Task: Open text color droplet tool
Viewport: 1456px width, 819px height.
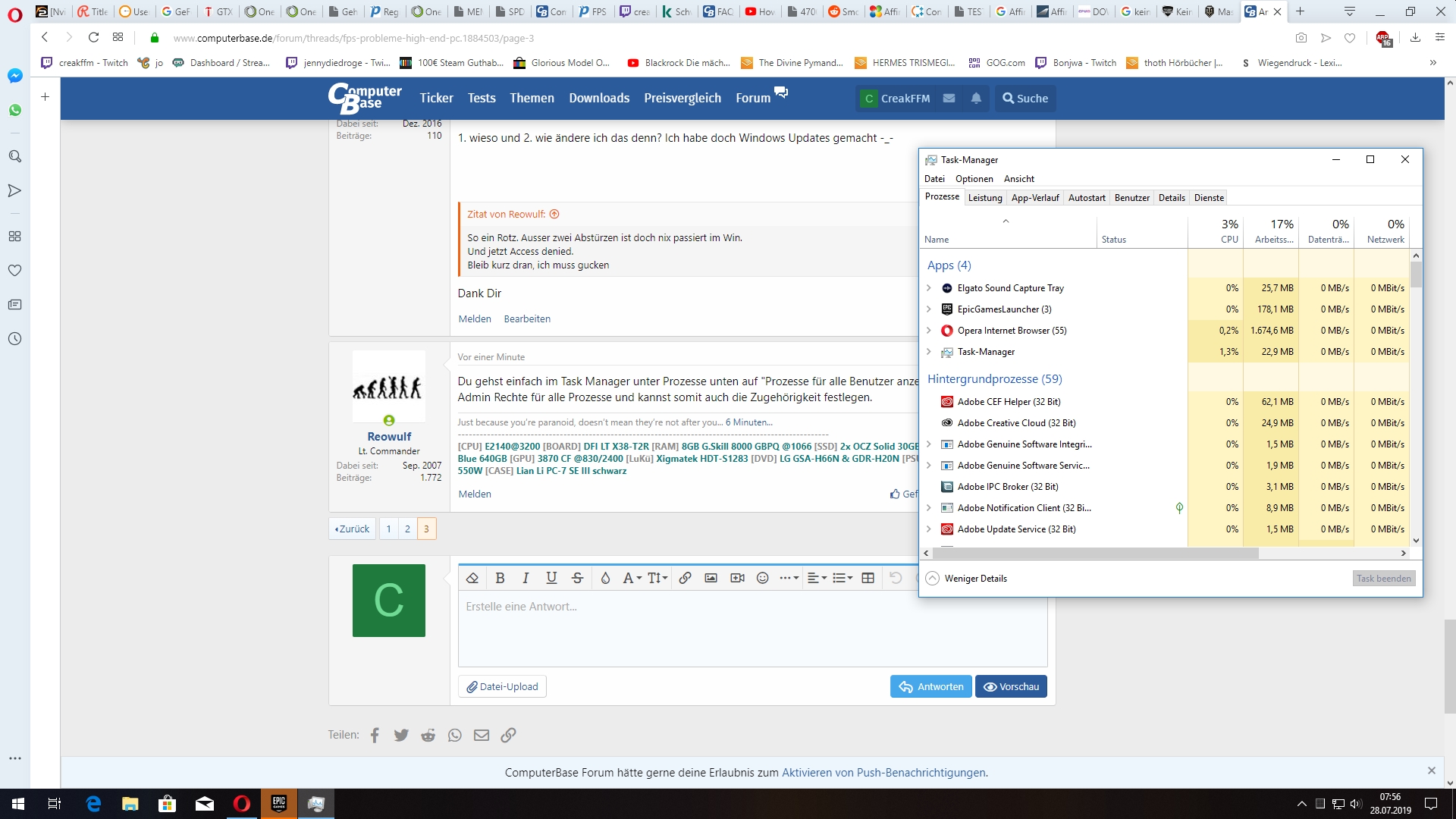Action: pyautogui.click(x=605, y=578)
